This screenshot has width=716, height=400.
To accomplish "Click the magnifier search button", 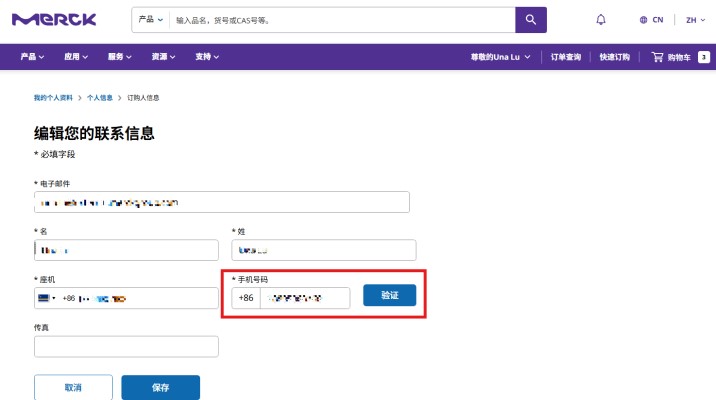I will click(531, 19).
